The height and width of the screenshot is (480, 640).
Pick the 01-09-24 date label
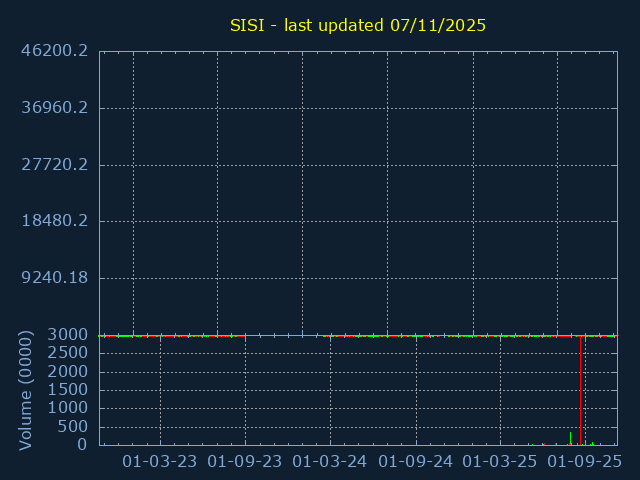click(416, 462)
